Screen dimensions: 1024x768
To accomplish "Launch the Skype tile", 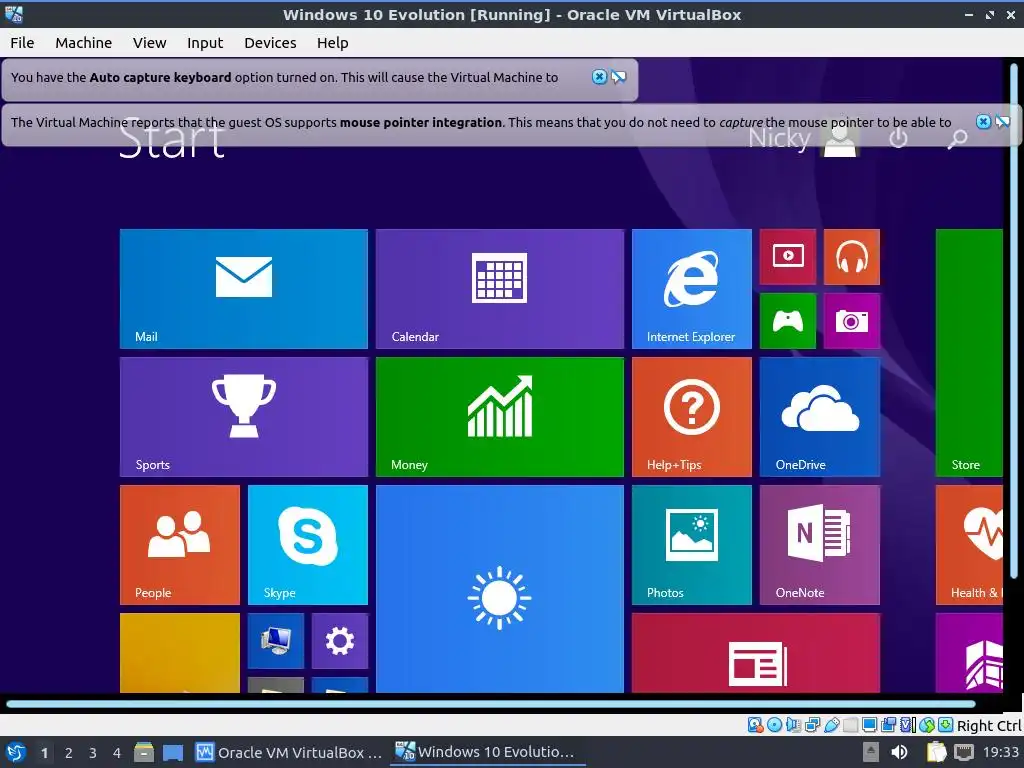I will coord(308,545).
